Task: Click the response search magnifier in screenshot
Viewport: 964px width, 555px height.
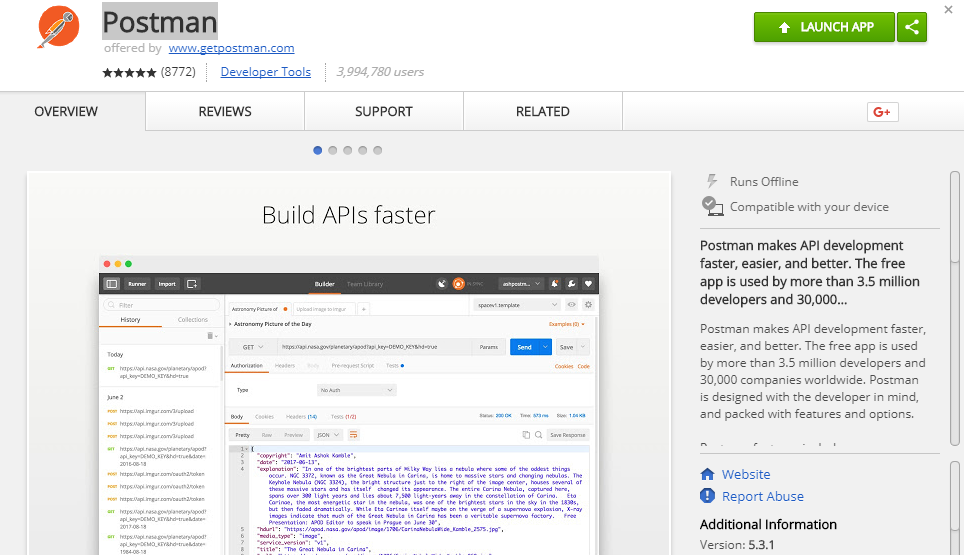Action: (539, 435)
